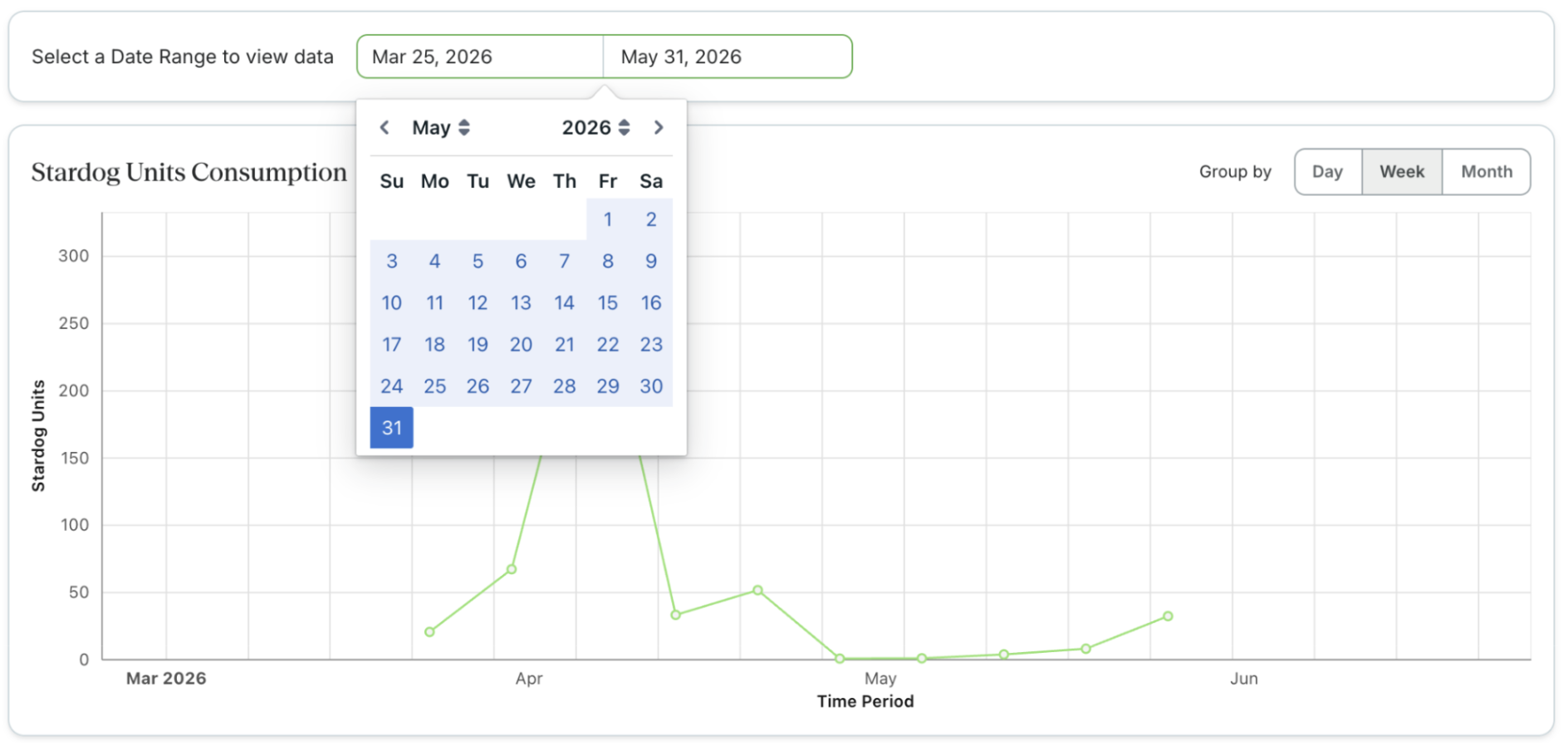
Task: Select May 8 in the calendar
Action: tap(608, 261)
